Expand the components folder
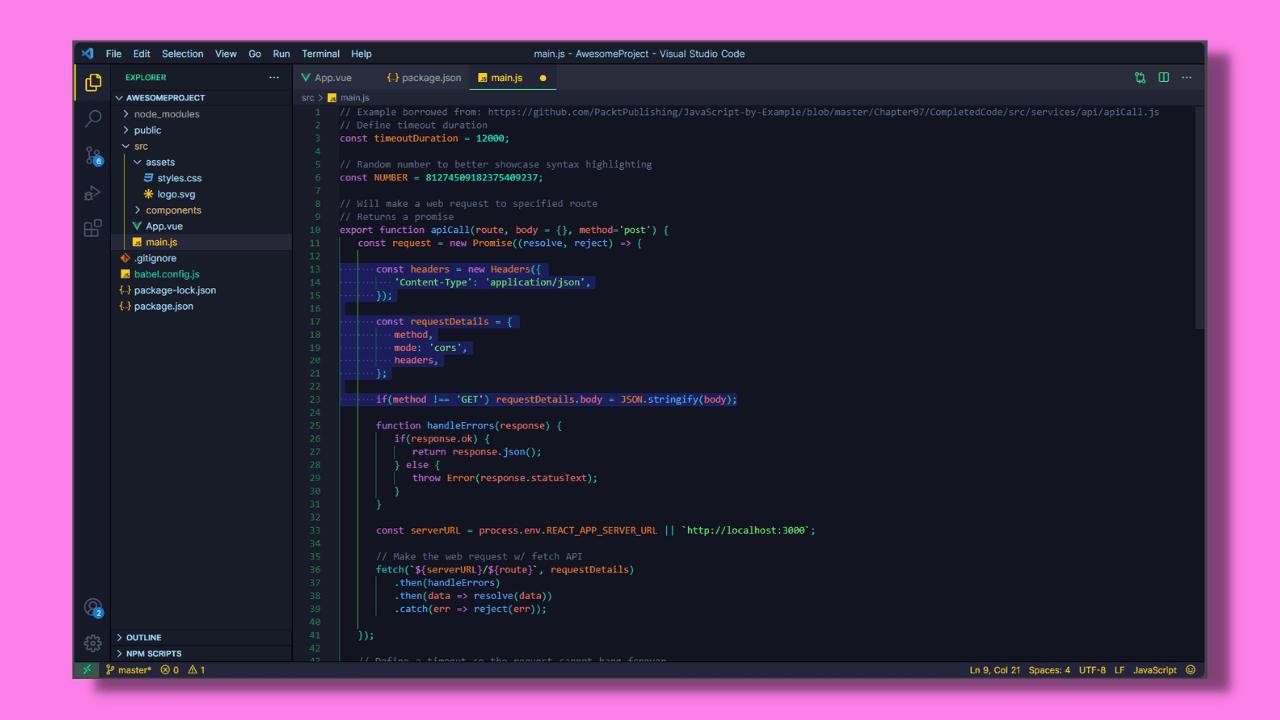 coord(173,210)
